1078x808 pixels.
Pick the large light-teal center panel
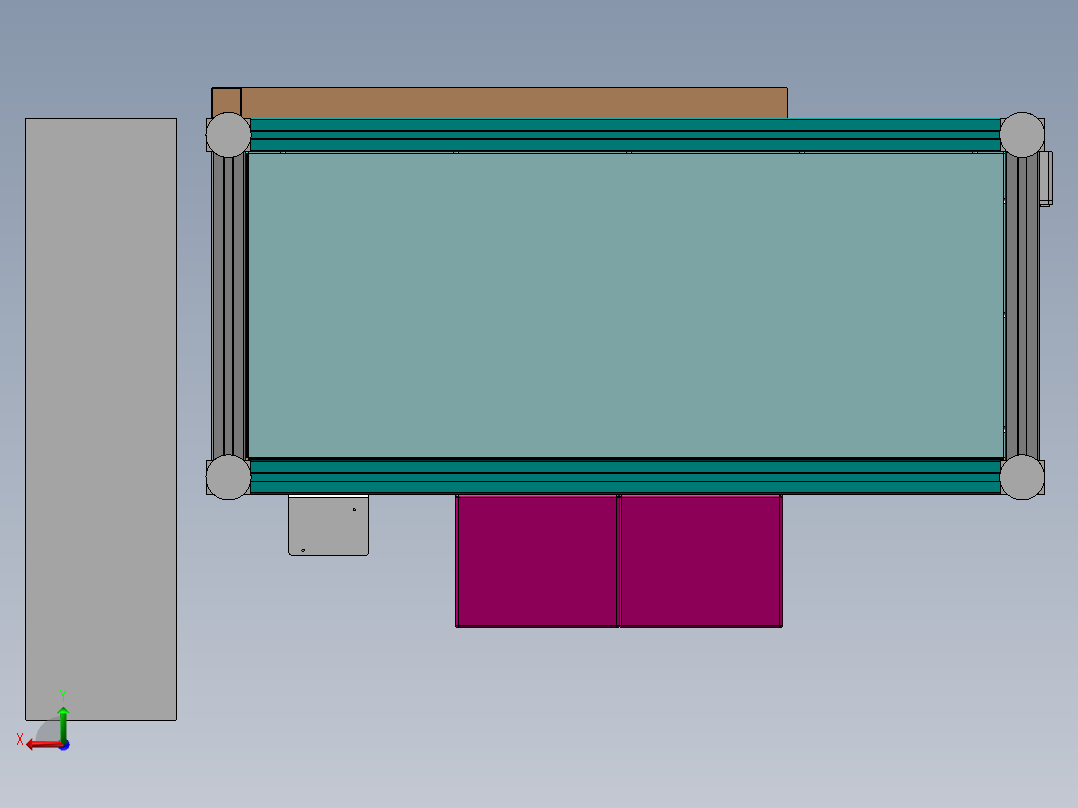[x=626, y=305]
